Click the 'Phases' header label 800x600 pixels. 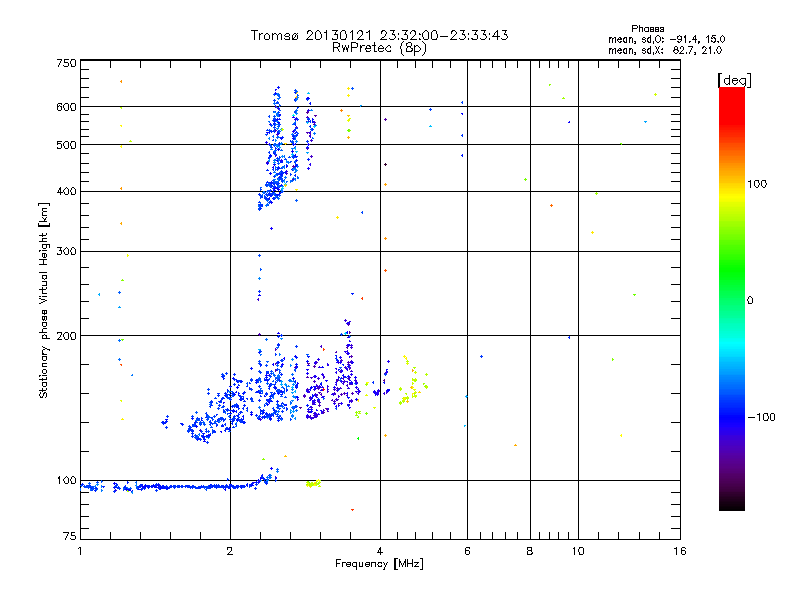click(x=647, y=29)
